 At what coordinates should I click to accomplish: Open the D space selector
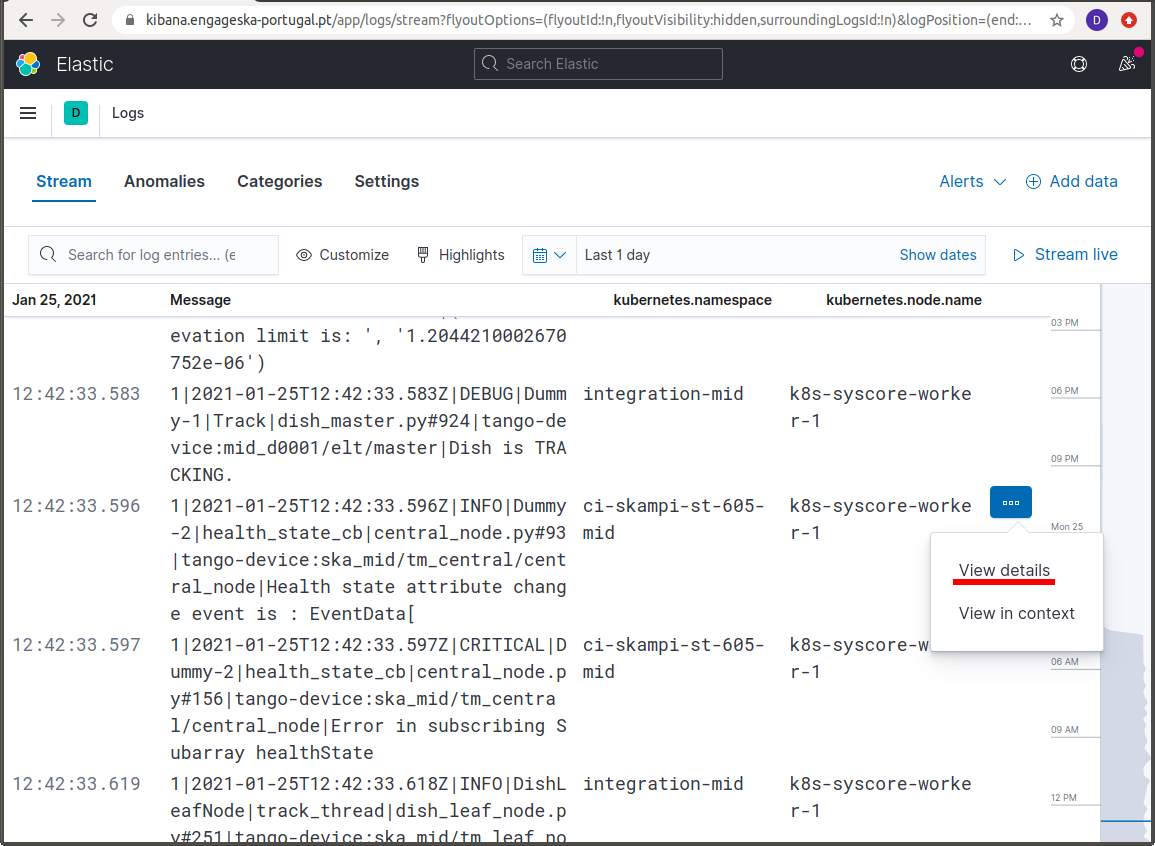click(x=76, y=113)
